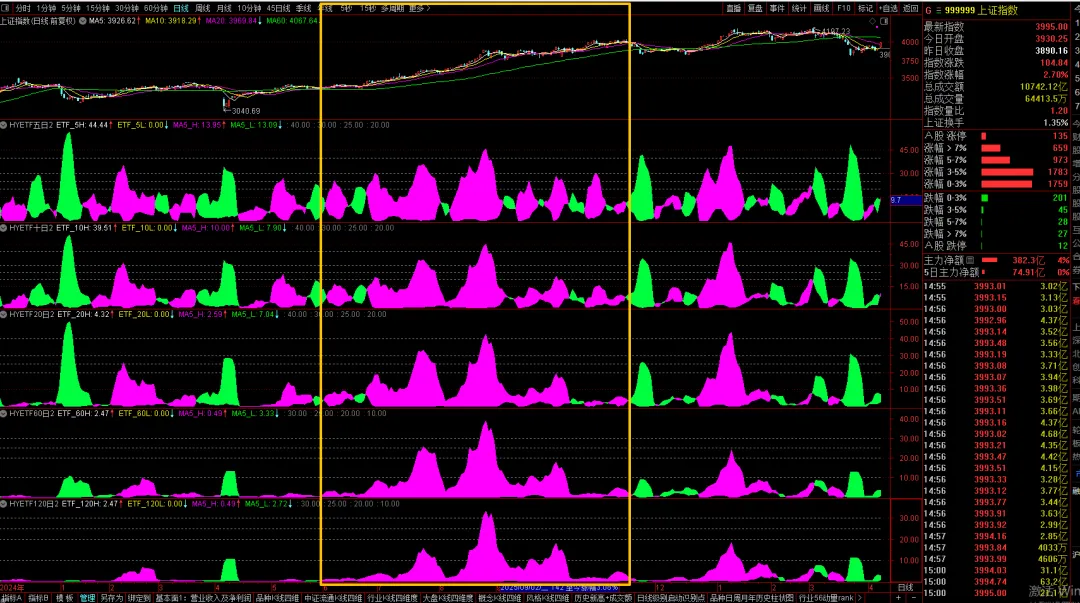Screen dimensions: 1080x603
Task: Click the 标记 mark button
Action: click(x=865, y=8)
